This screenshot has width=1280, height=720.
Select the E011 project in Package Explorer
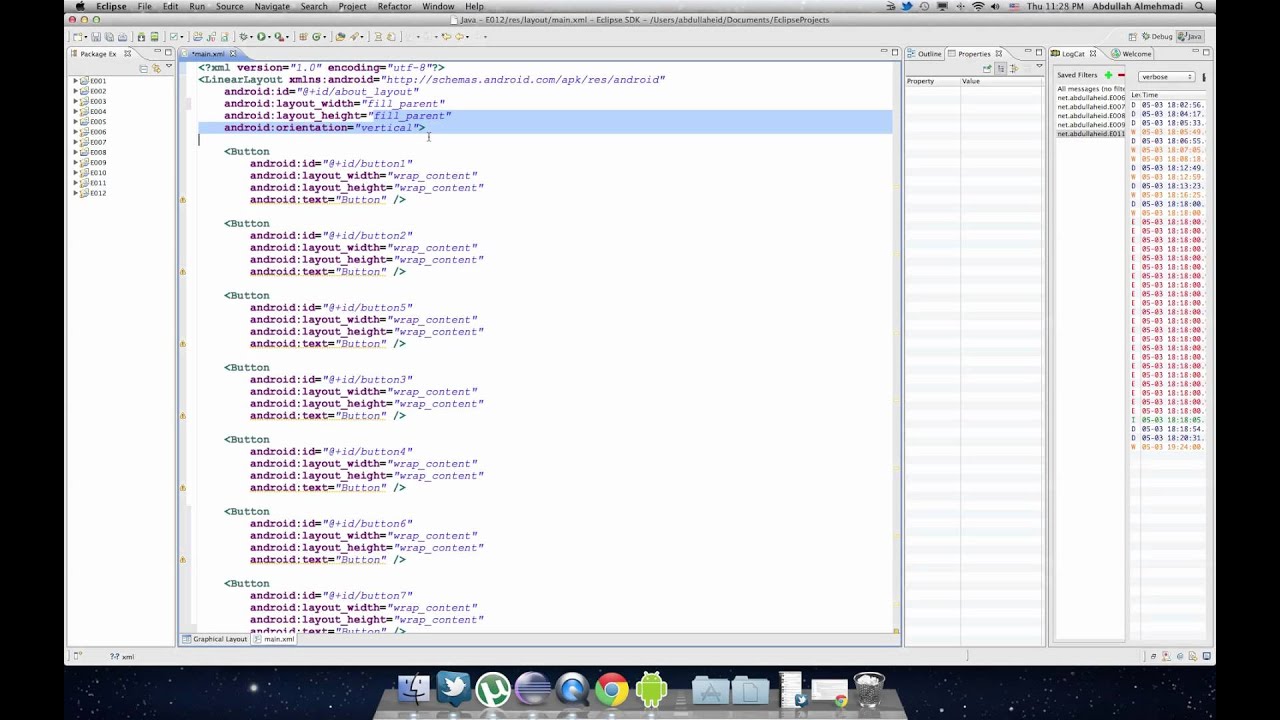click(93, 183)
